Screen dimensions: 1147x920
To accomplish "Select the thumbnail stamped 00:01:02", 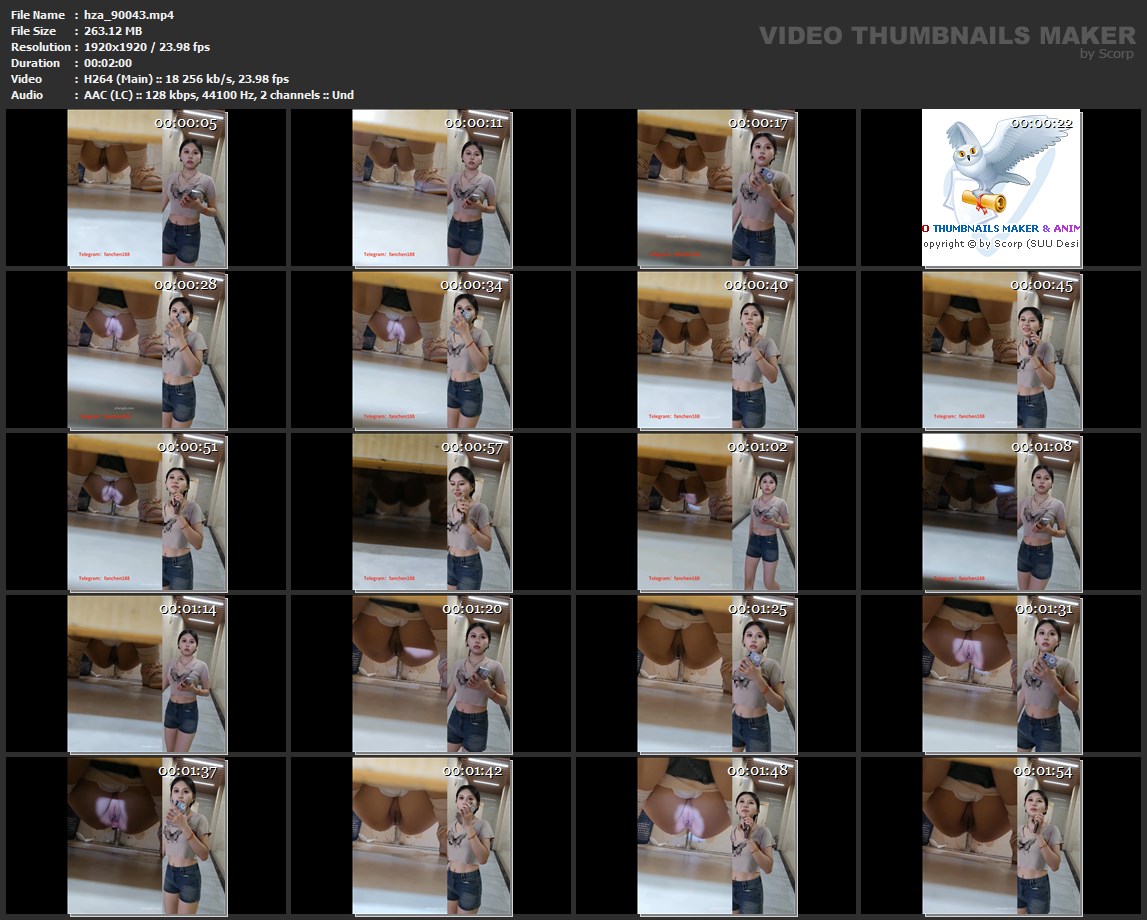I will (716, 512).
